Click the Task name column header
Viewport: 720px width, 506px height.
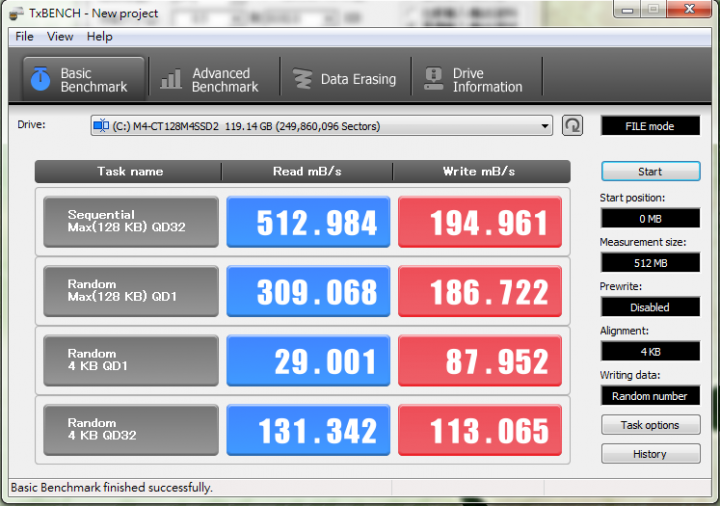point(129,172)
